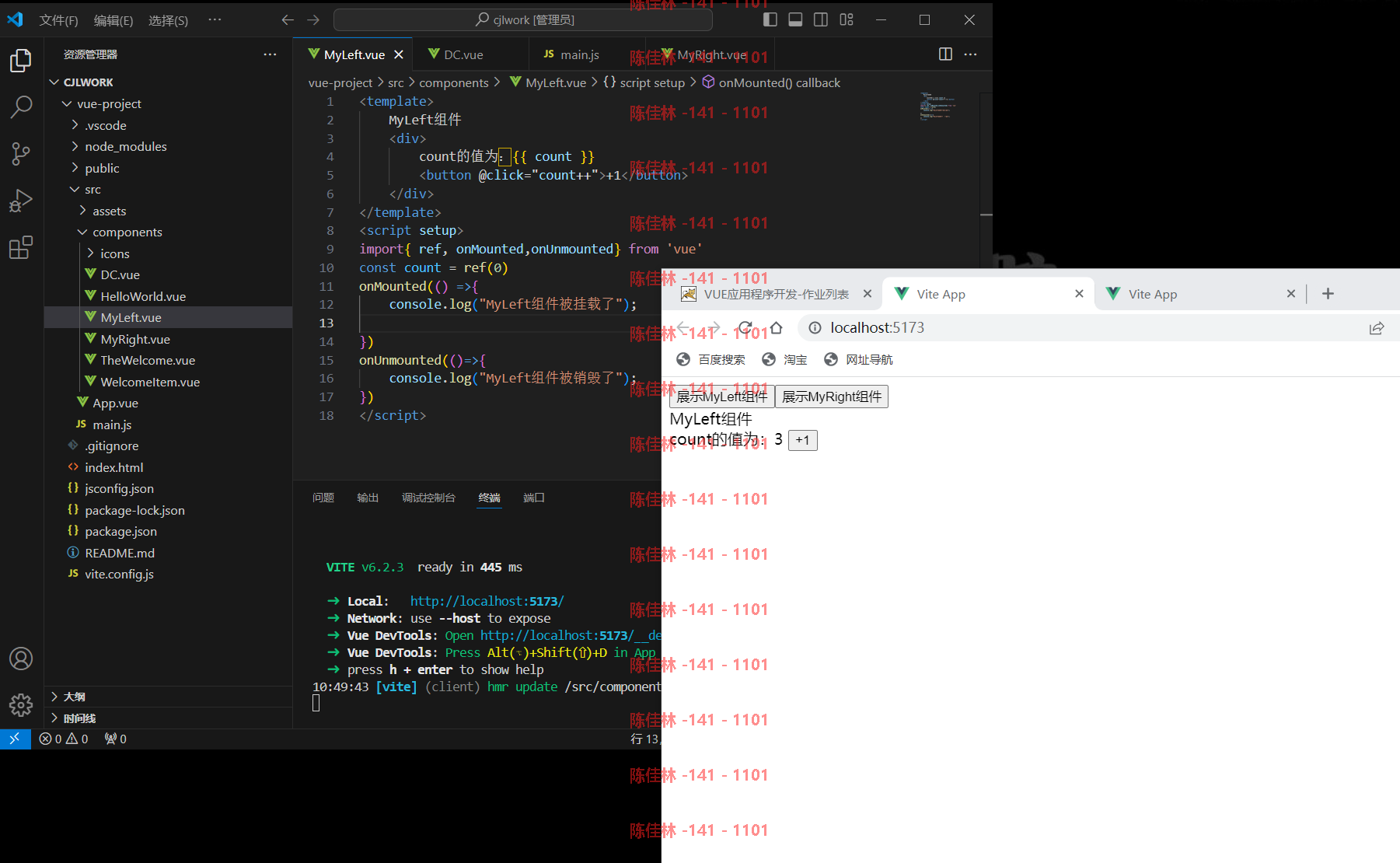The height and width of the screenshot is (863, 1400).
Task: Switch to VUE应用程序开发-作业列表 browser tab
Action: tap(776, 294)
